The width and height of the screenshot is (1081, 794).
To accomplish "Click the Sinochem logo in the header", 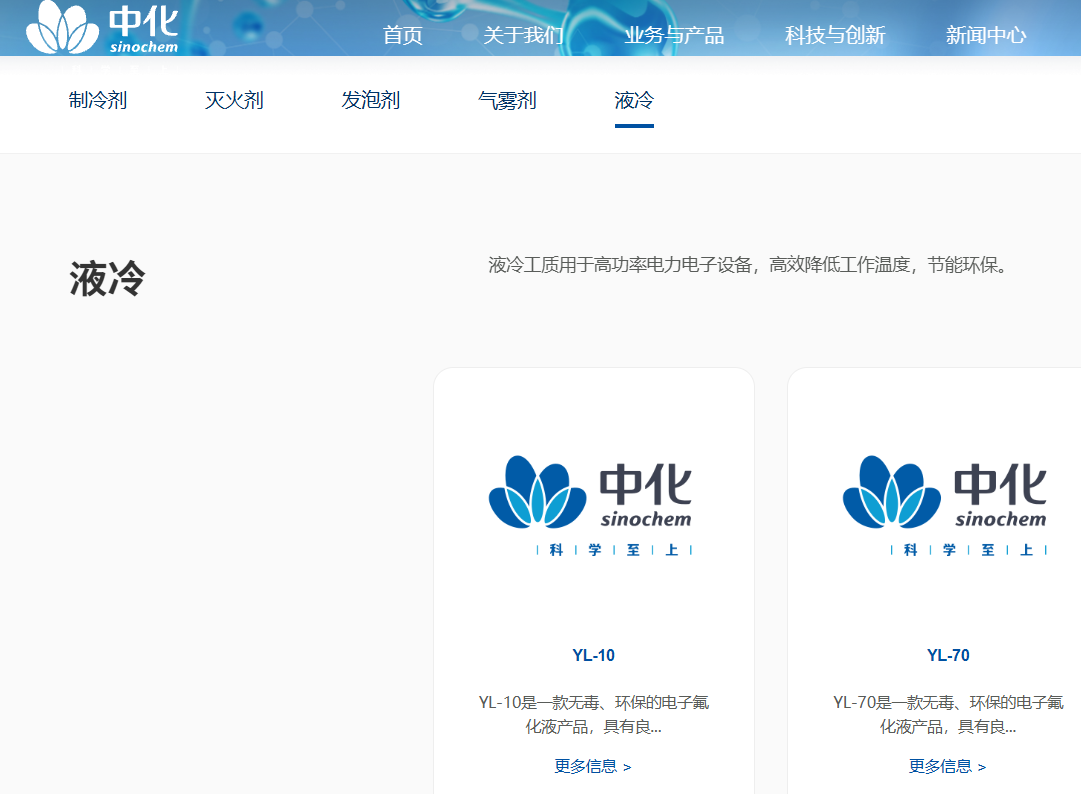I will point(102,28).
